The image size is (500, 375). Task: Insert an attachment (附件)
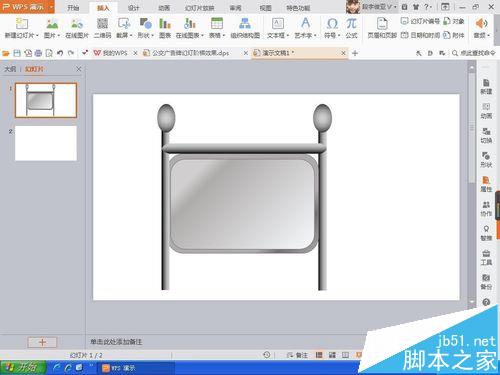(454, 35)
